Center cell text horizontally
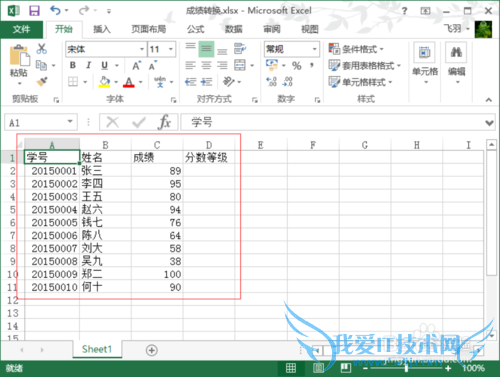The width and height of the screenshot is (500, 377). (206, 65)
